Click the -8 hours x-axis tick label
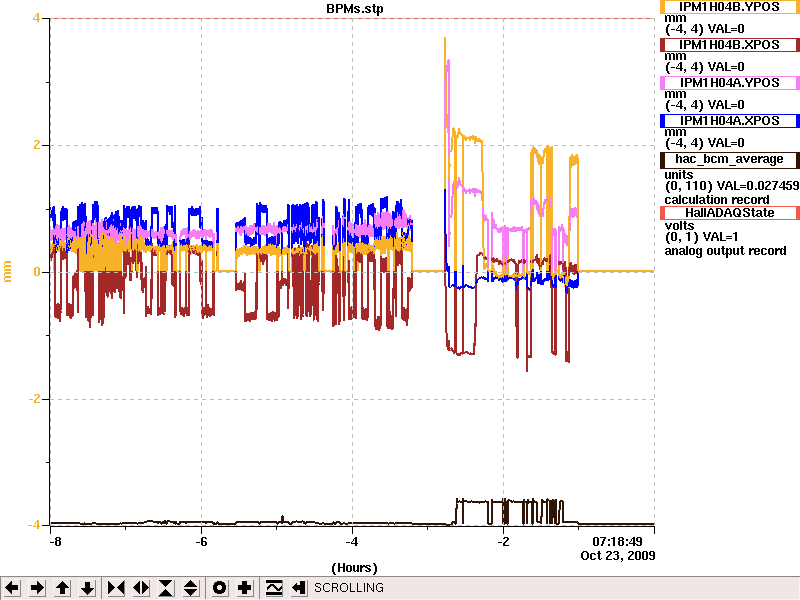Screen dimensions: 800x600 (55, 541)
